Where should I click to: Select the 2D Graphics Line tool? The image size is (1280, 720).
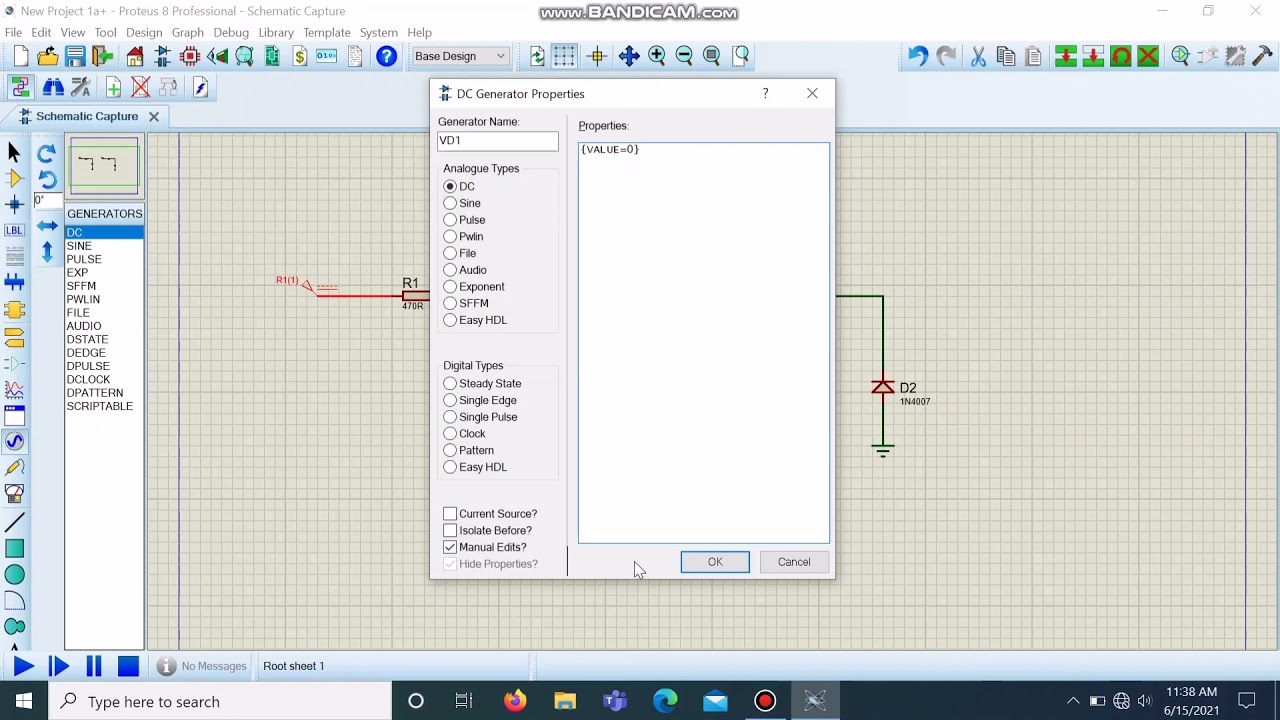click(x=14, y=522)
